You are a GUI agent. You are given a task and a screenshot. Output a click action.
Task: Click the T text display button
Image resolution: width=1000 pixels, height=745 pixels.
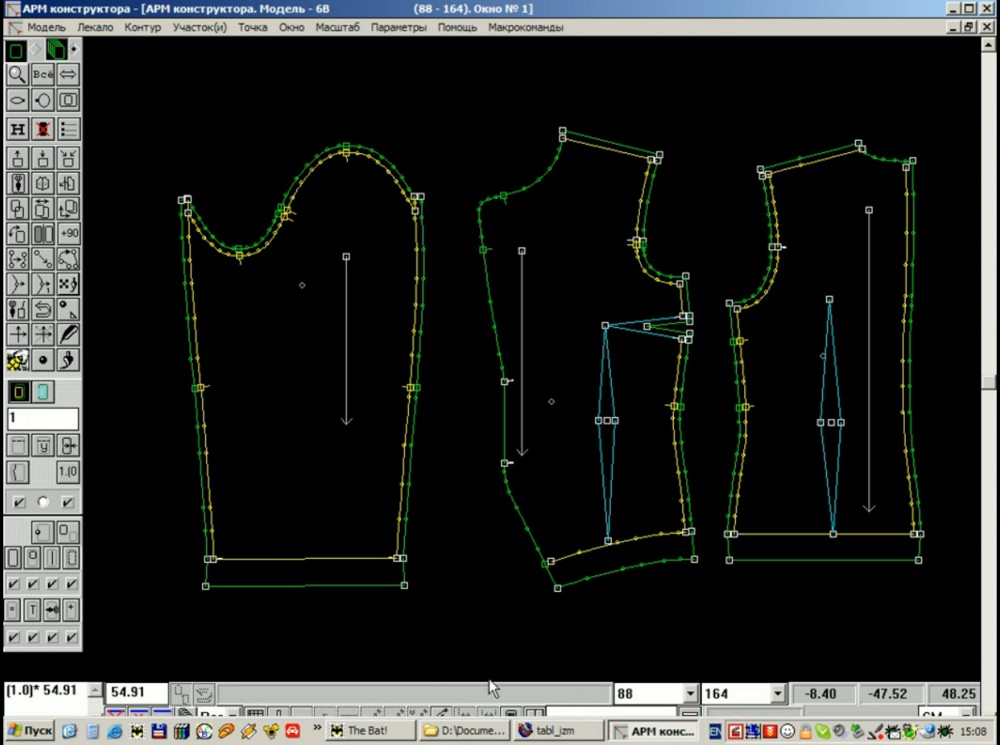pos(32,609)
